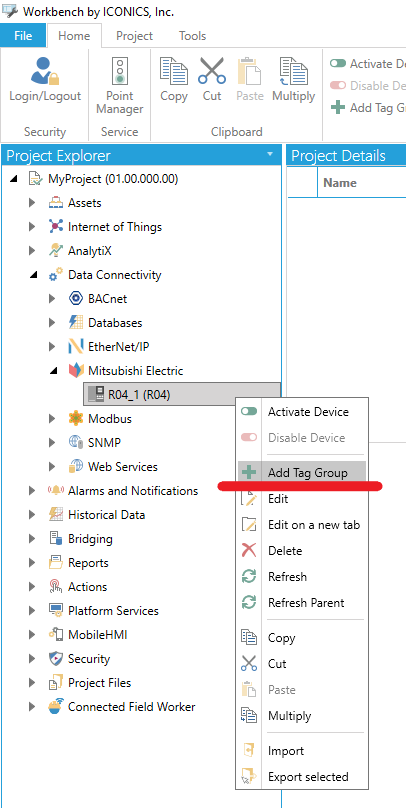Choose Multiply from the context menu
406x808 pixels.
tap(302, 716)
